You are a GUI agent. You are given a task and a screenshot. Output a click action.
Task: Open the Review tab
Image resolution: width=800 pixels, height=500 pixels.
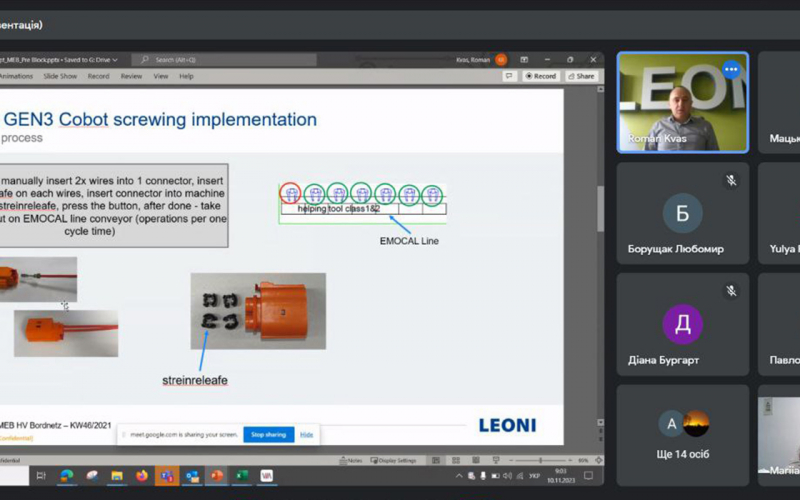[x=131, y=76]
